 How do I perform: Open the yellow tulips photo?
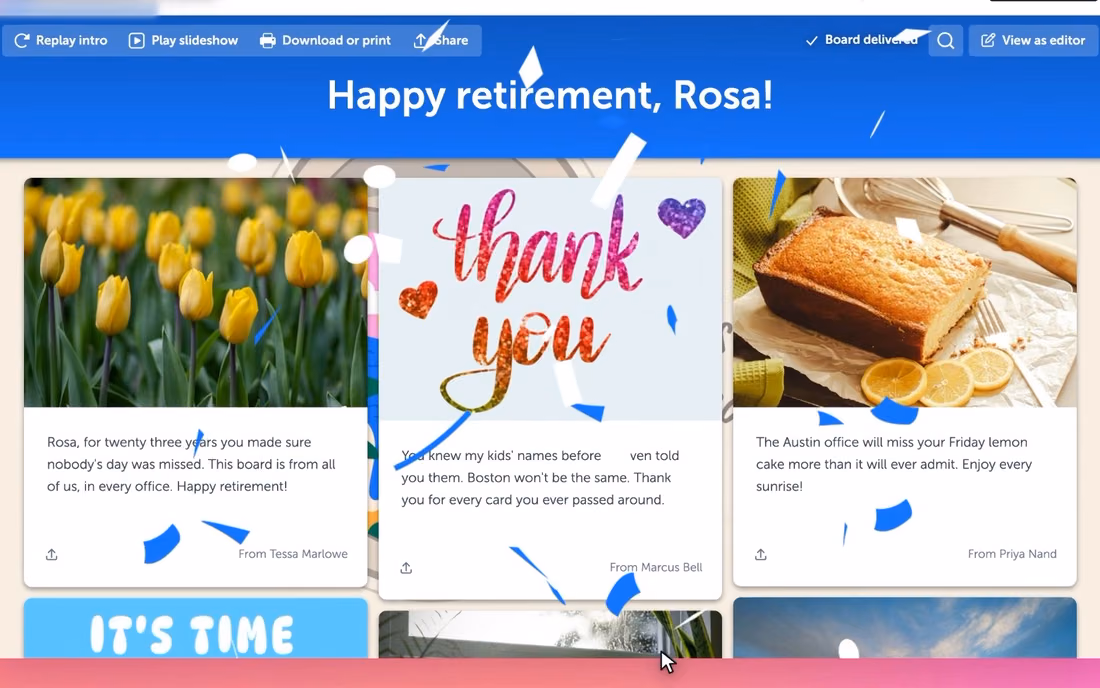[196, 292]
